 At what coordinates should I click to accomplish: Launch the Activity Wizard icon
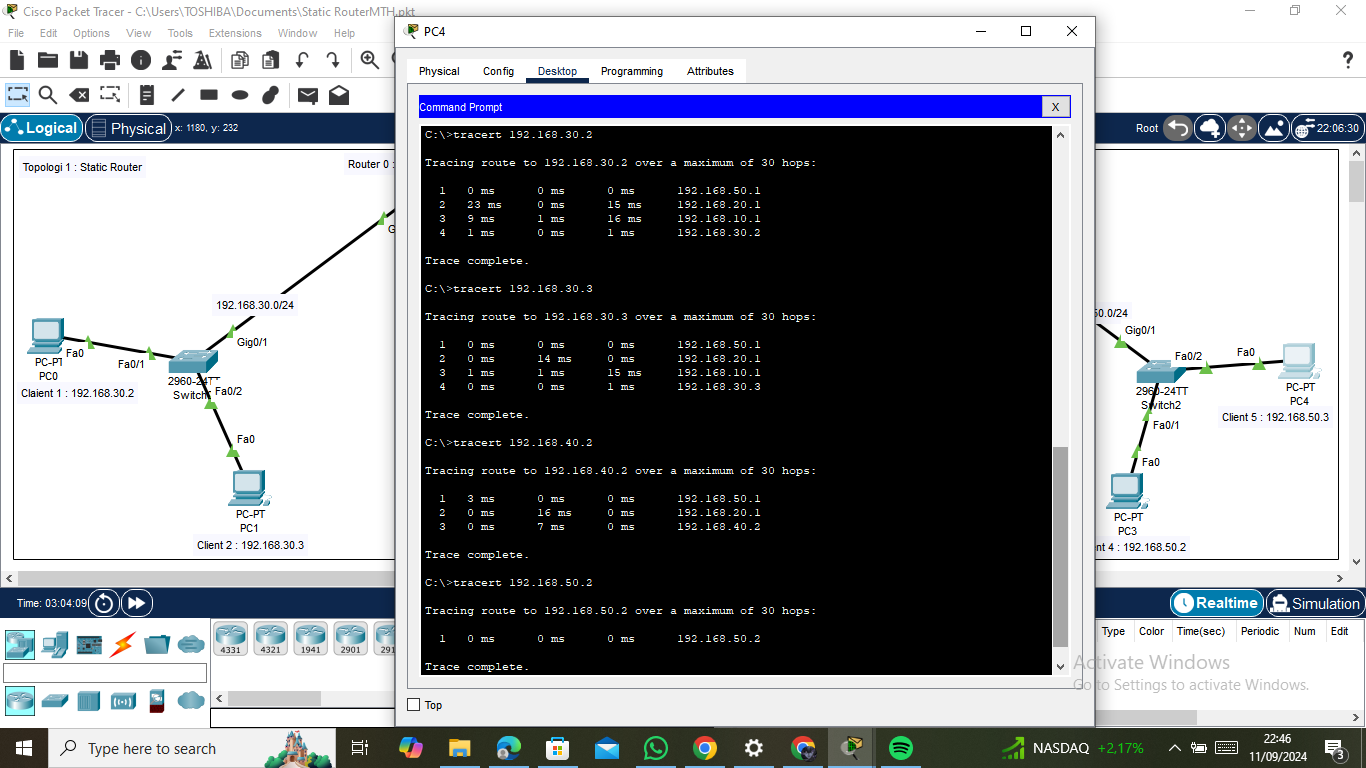click(203, 60)
